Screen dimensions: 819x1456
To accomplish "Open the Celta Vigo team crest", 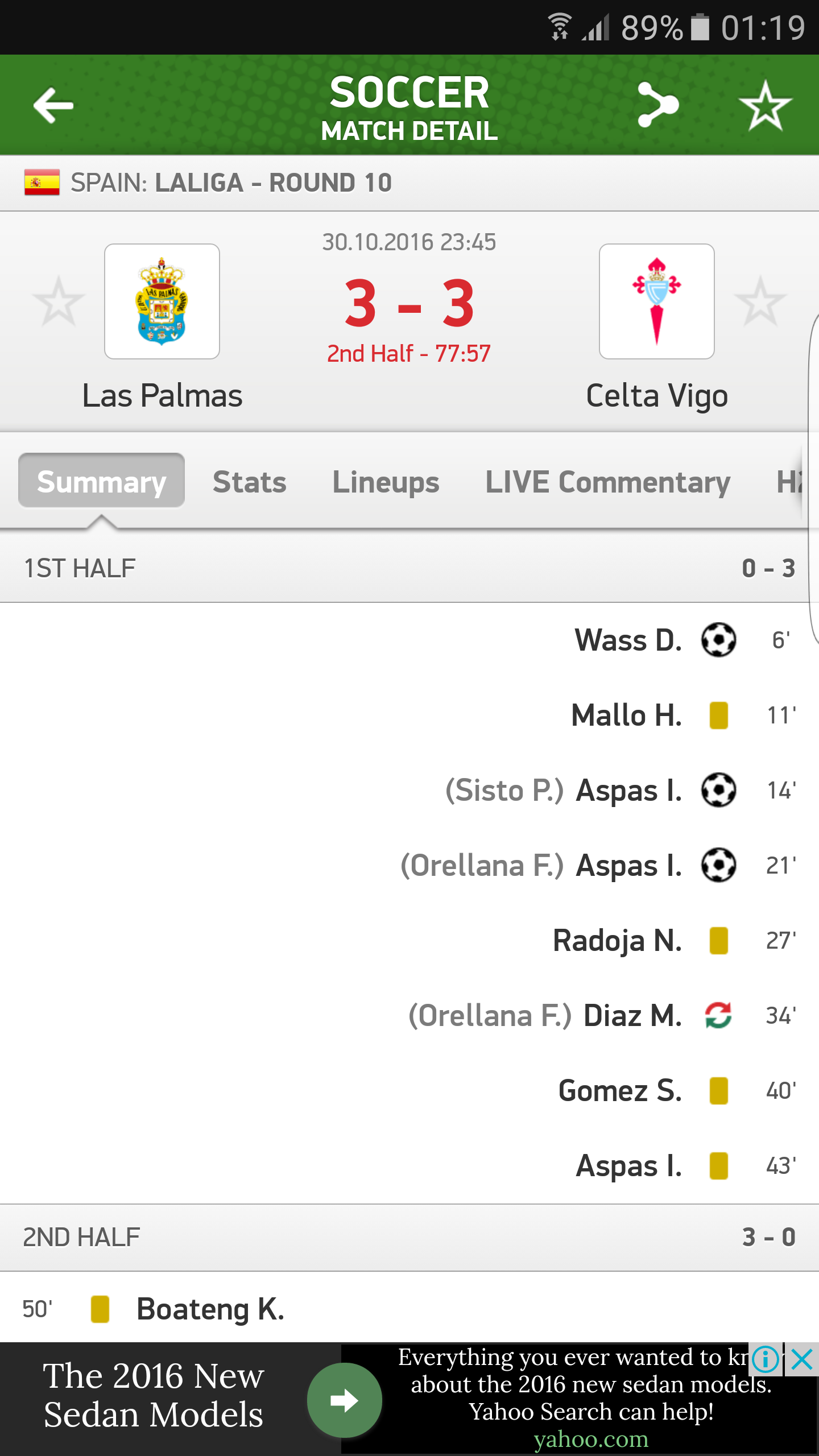I will 657,301.
